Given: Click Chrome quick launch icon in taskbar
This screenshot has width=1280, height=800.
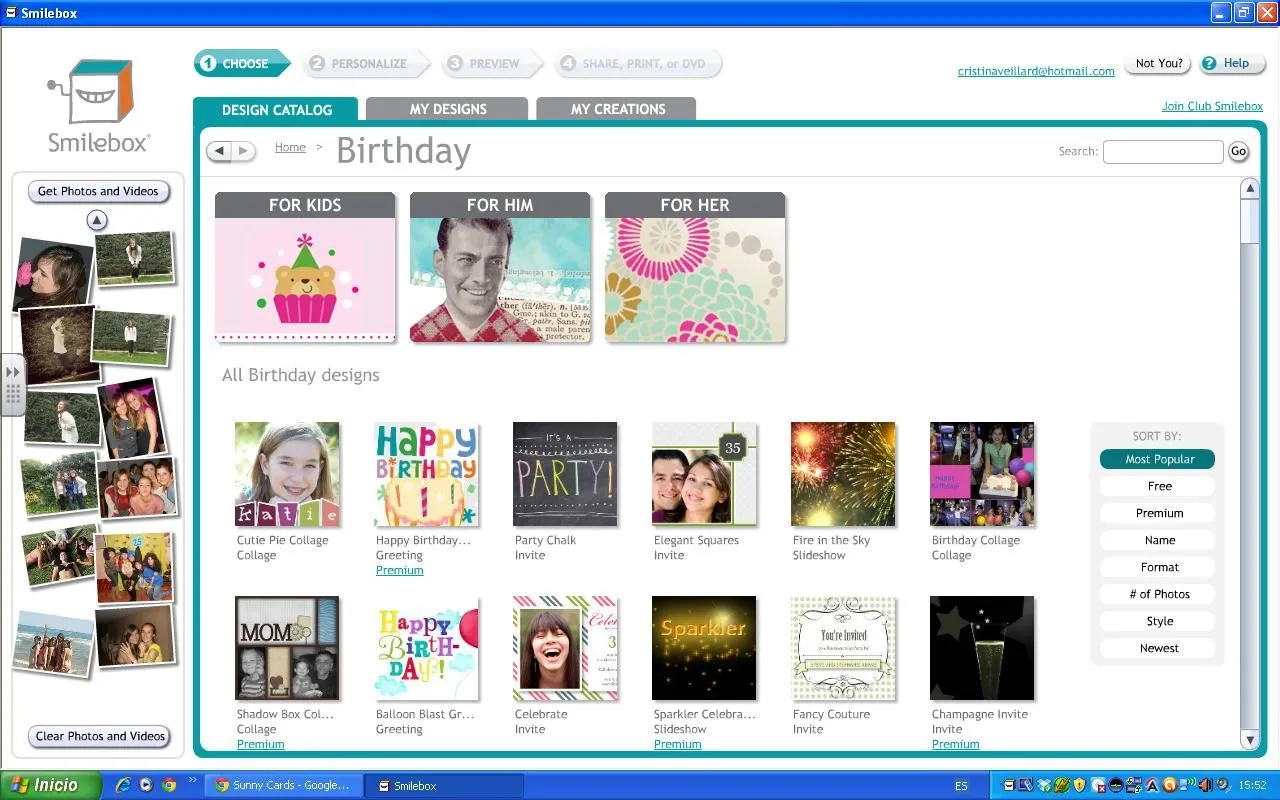Looking at the screenshot, I should click(x=170, y=785).
